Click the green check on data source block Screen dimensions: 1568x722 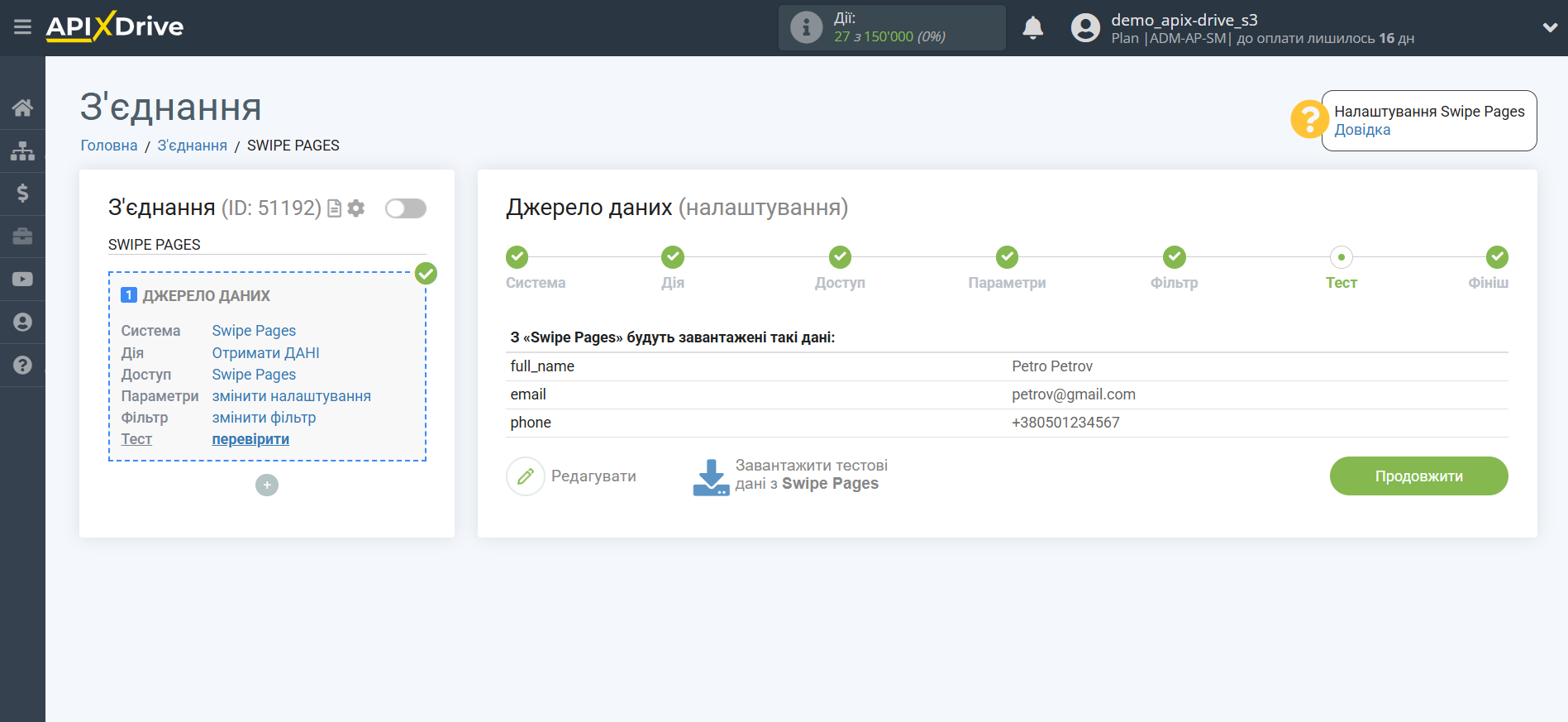(426, 273)
